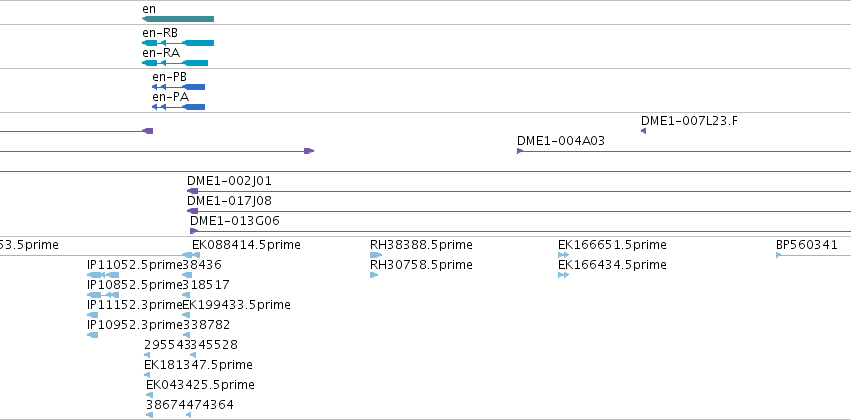Select the en-PA protein feature
851x420 pixels.
179,107
